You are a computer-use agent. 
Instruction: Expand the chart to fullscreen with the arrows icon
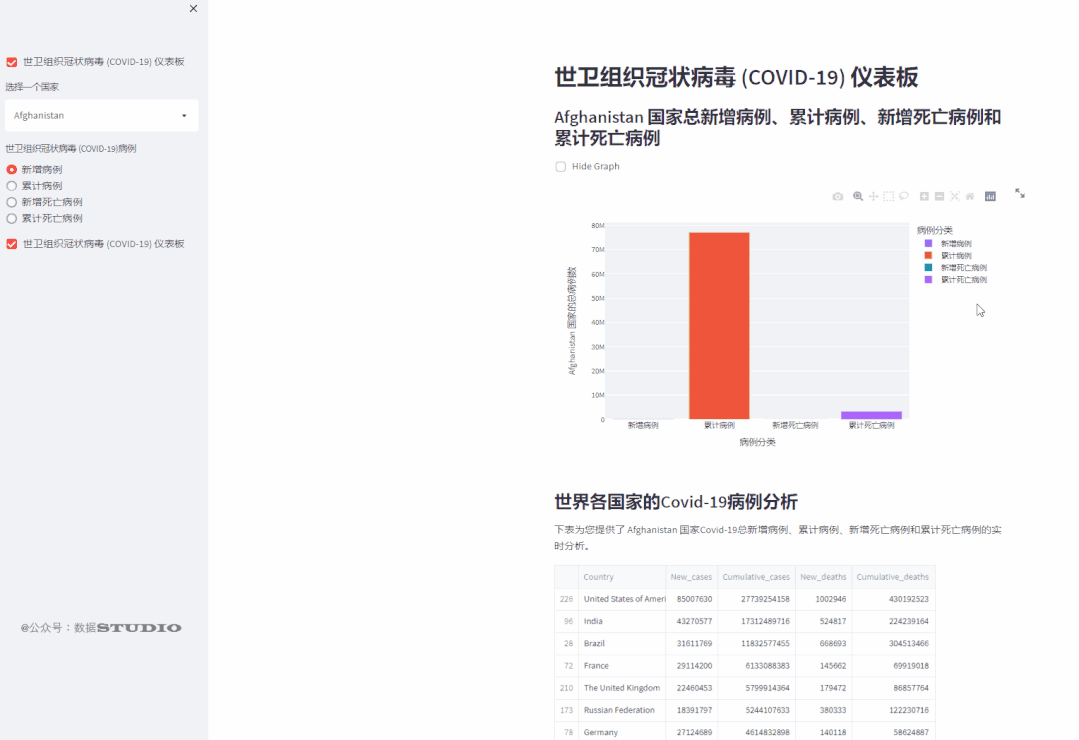tap(1019, 196)
